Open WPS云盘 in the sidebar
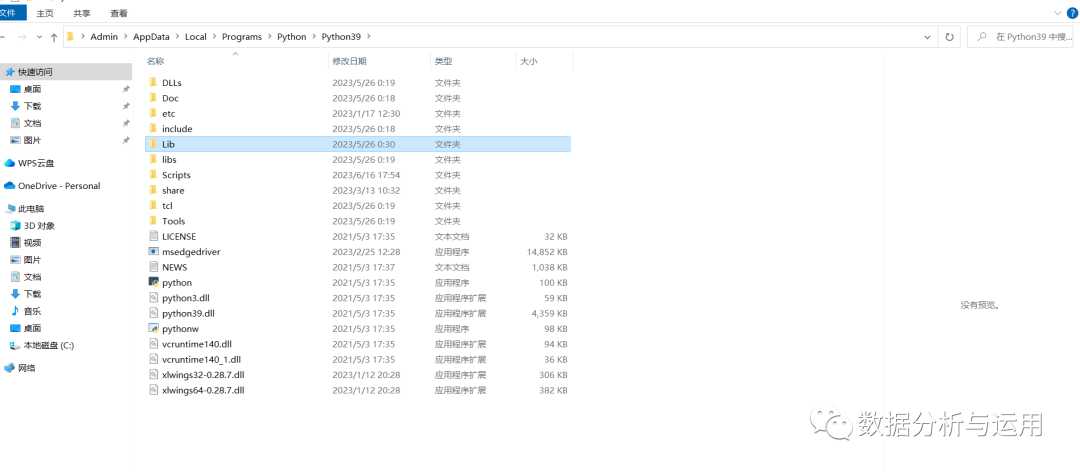 coord(36,163)
